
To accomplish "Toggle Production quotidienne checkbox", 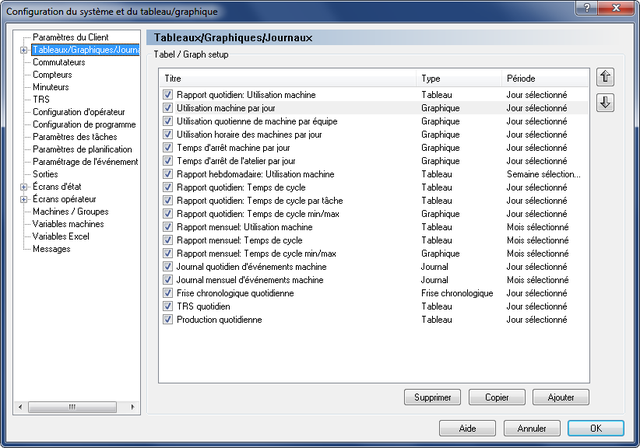I will [167, 319].
